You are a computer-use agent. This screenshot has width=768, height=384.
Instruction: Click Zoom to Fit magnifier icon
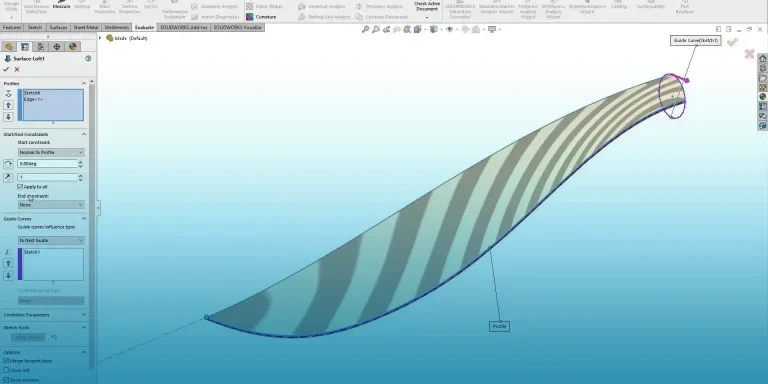point(365,29)
